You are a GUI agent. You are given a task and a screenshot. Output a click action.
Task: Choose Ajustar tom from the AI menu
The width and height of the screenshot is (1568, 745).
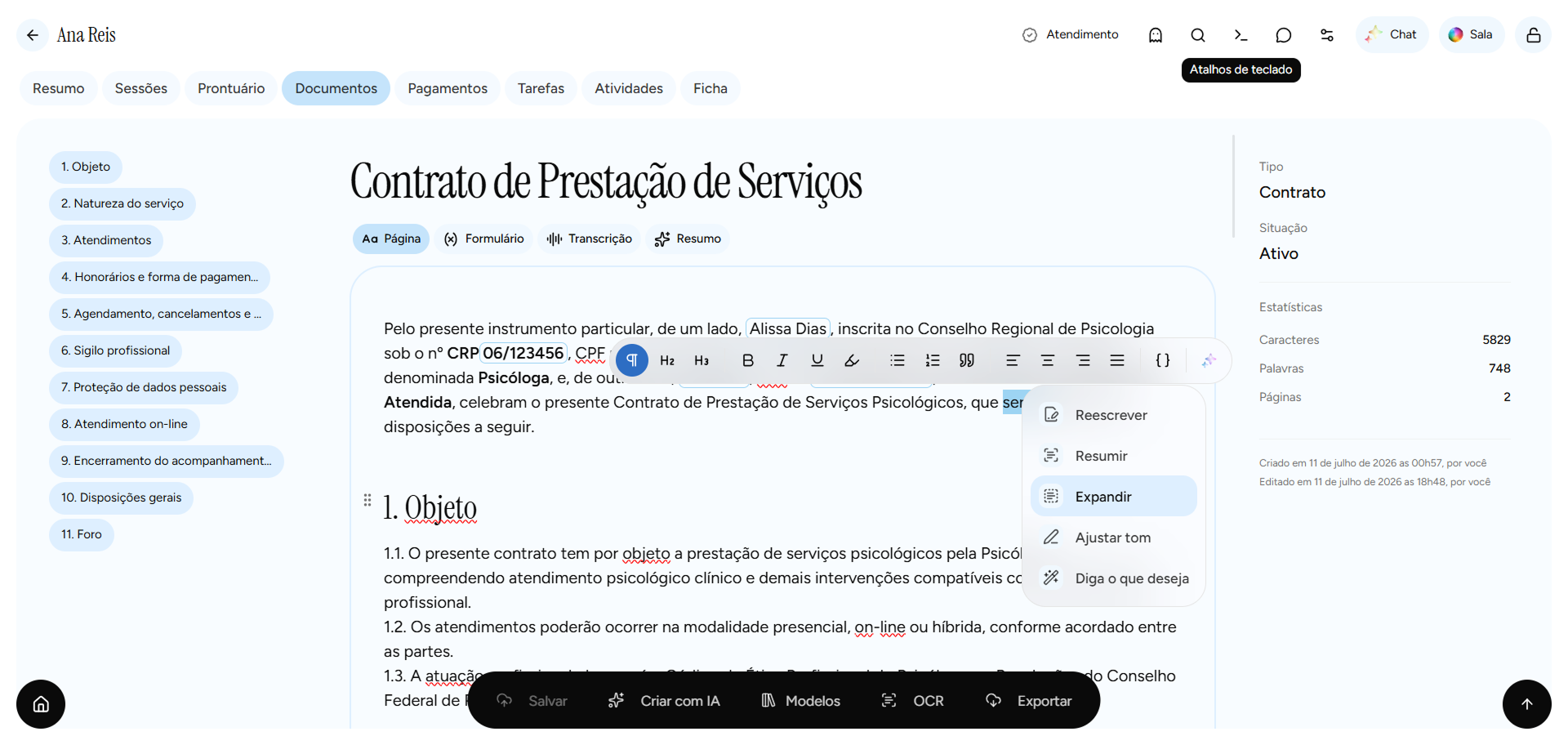pos(1114,538)
